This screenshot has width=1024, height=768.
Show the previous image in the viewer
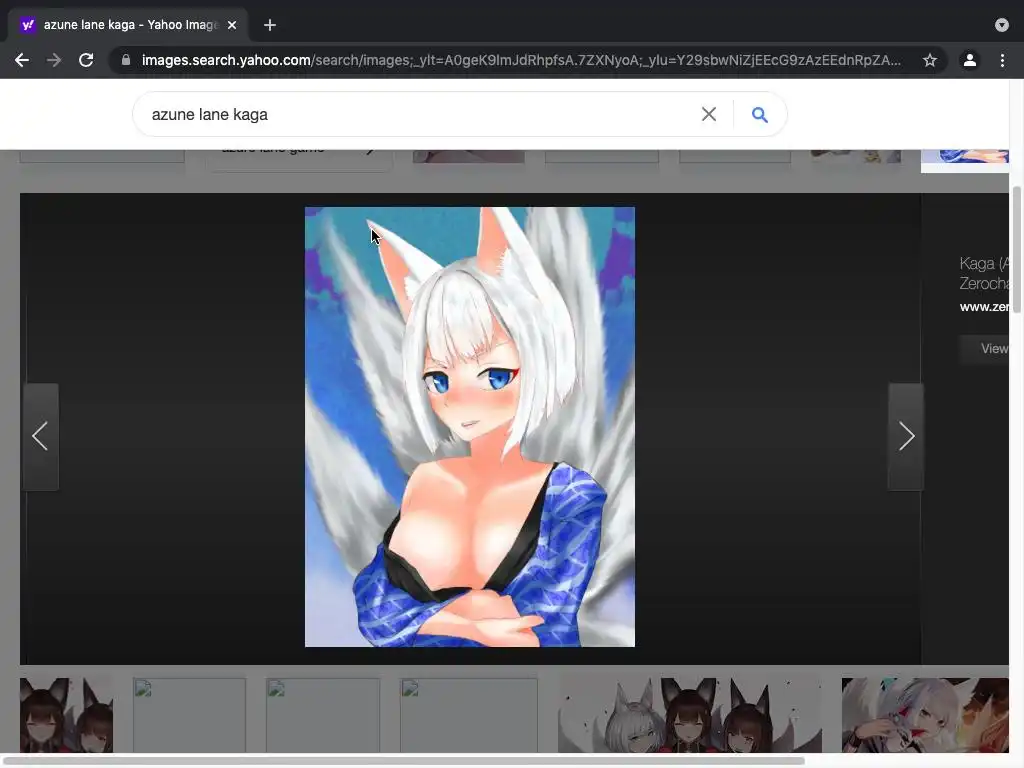pos(40,436)
